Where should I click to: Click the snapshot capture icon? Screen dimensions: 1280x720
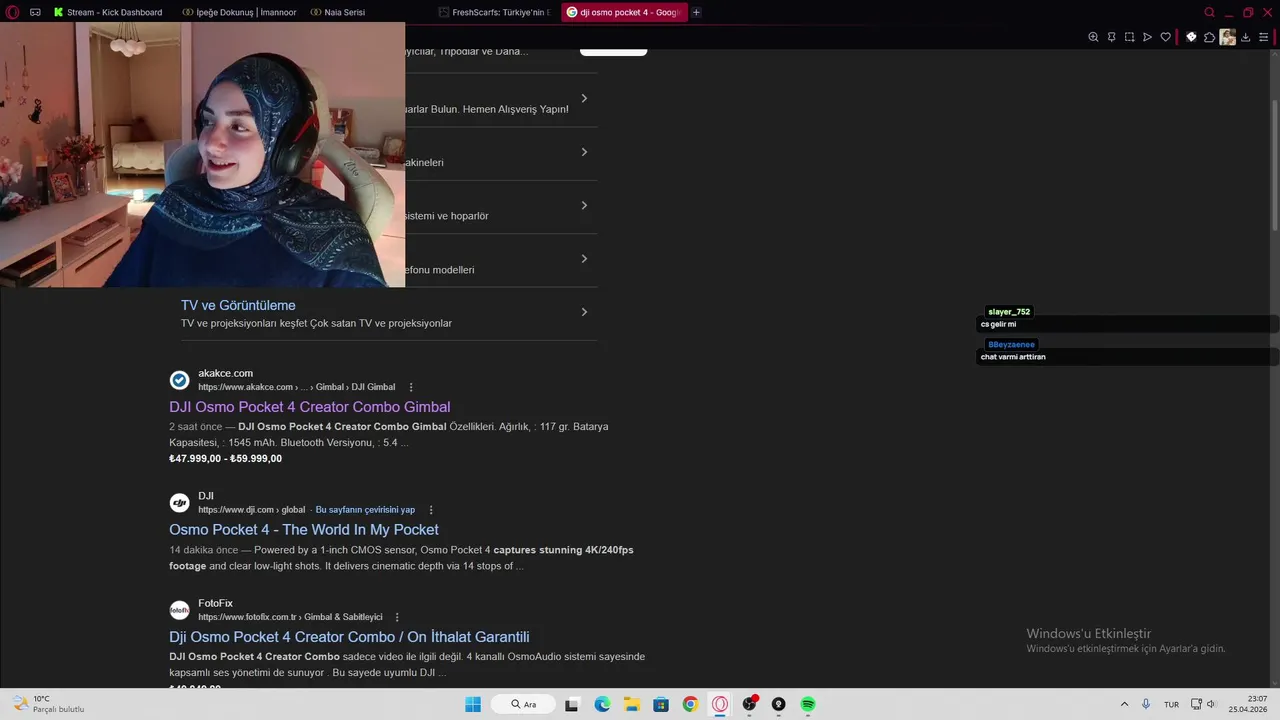click(x=1129, y=37)
